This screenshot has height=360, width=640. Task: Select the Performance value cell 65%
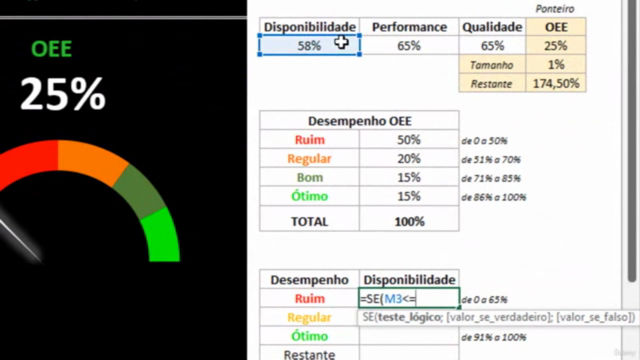pos(409,45)
